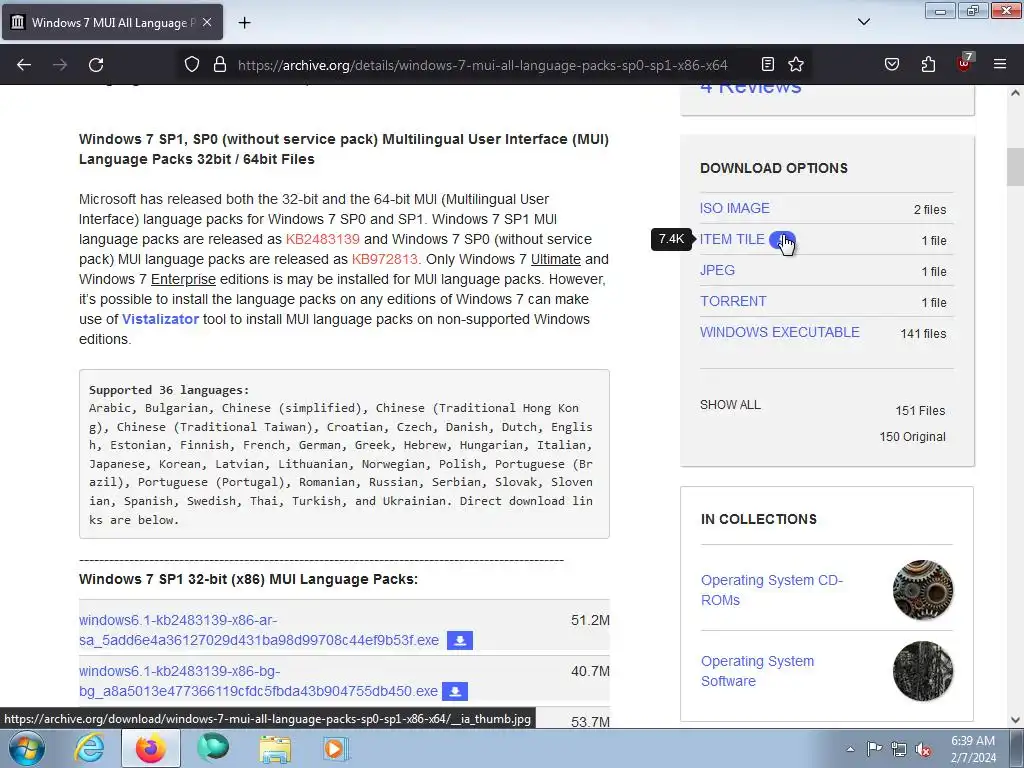Open the site security padlock icon
Image resolution: width=1024 pixels, height=768 pixels.
(220, 64)
